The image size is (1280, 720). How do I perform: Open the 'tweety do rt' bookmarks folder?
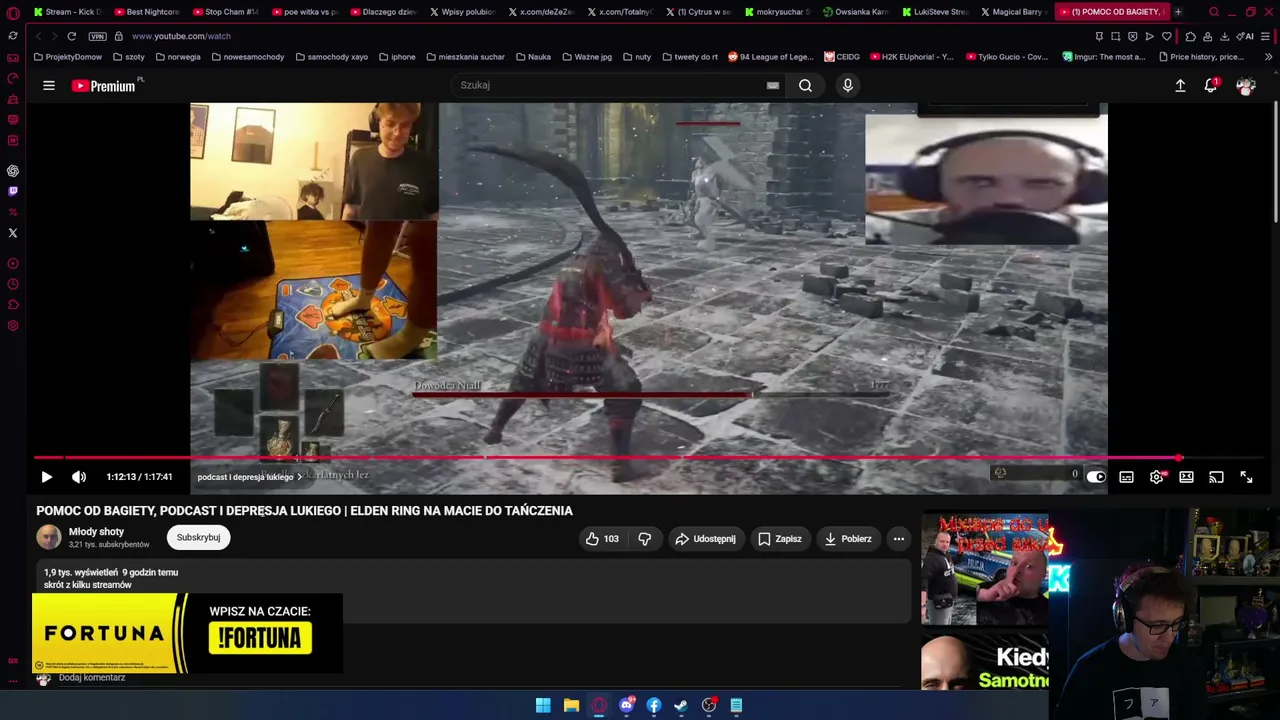[690, 57]
